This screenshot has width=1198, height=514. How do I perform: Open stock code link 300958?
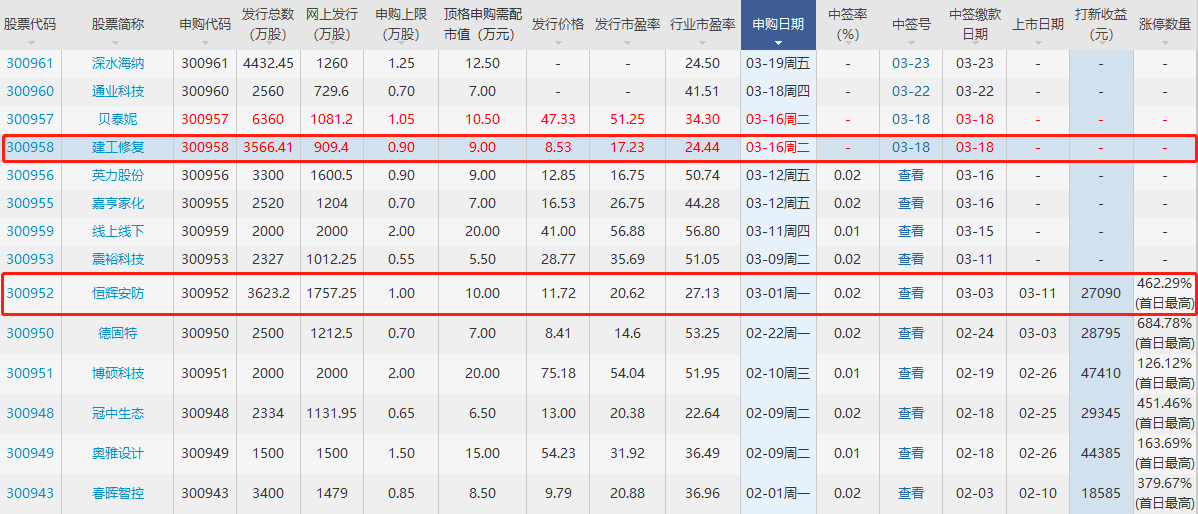[30, 147]
